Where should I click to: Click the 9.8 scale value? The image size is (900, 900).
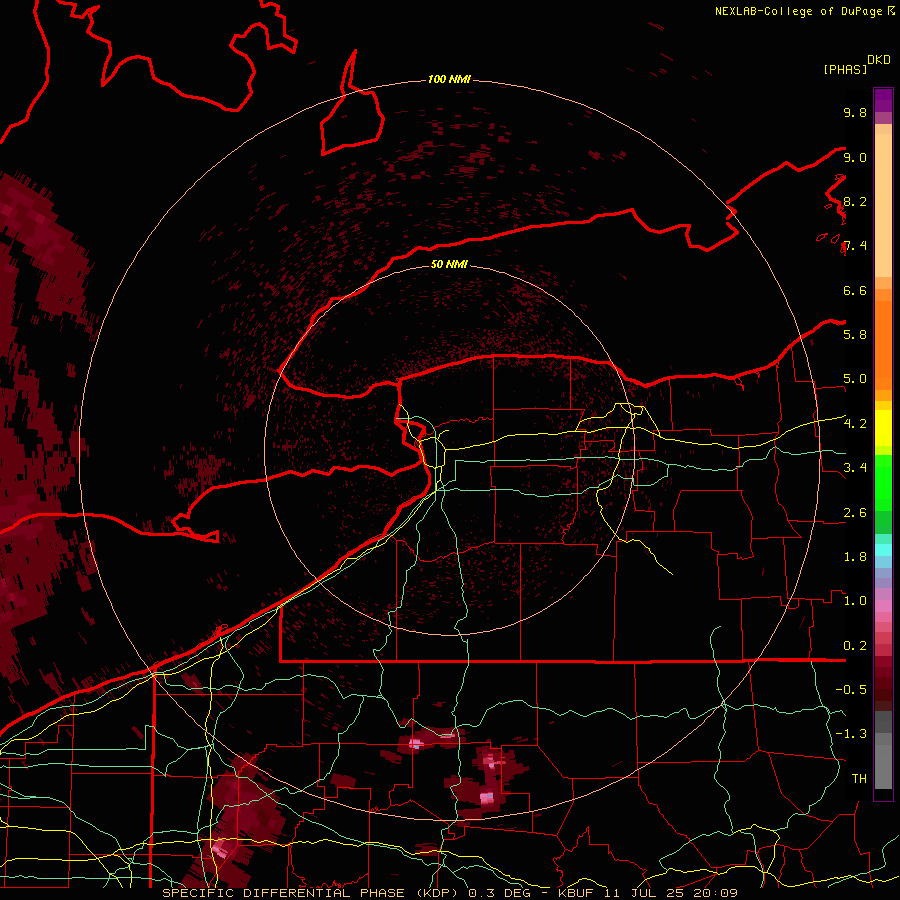tap(855, 112)
